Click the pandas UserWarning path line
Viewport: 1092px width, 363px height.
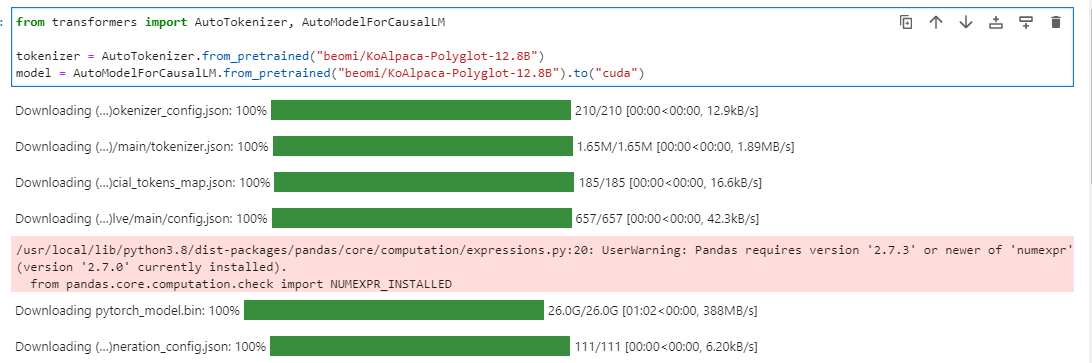click(x=543, y=251)
